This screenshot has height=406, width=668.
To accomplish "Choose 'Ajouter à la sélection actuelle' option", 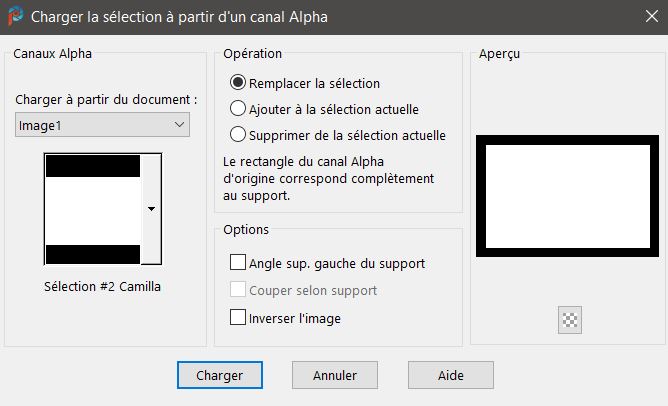I will [238, 109].
